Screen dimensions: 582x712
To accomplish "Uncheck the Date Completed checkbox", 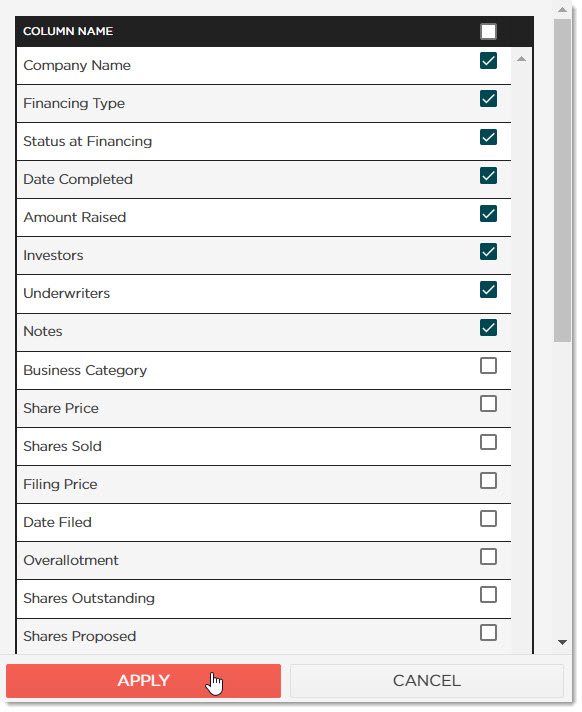I will click(488, 176).
